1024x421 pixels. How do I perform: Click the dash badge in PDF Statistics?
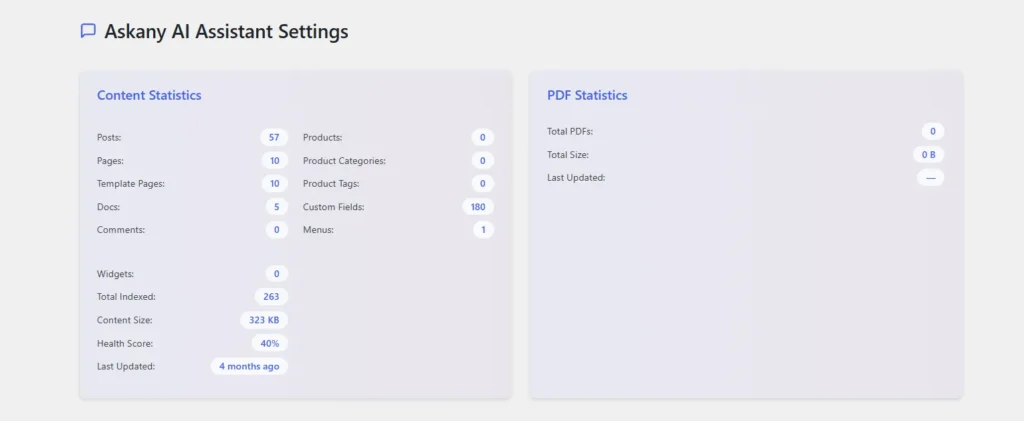[931, 178]
